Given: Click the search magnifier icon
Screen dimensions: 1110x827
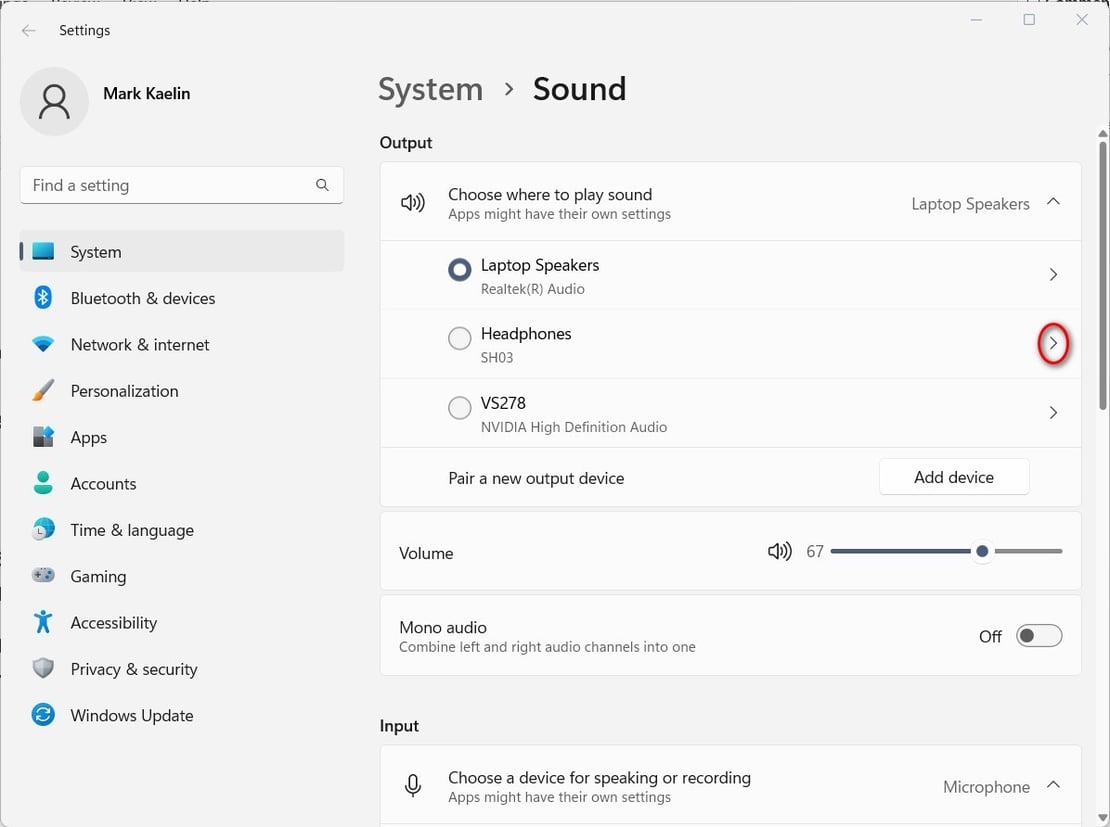Looking at the screenshot, I should click(x=322, y=185).
